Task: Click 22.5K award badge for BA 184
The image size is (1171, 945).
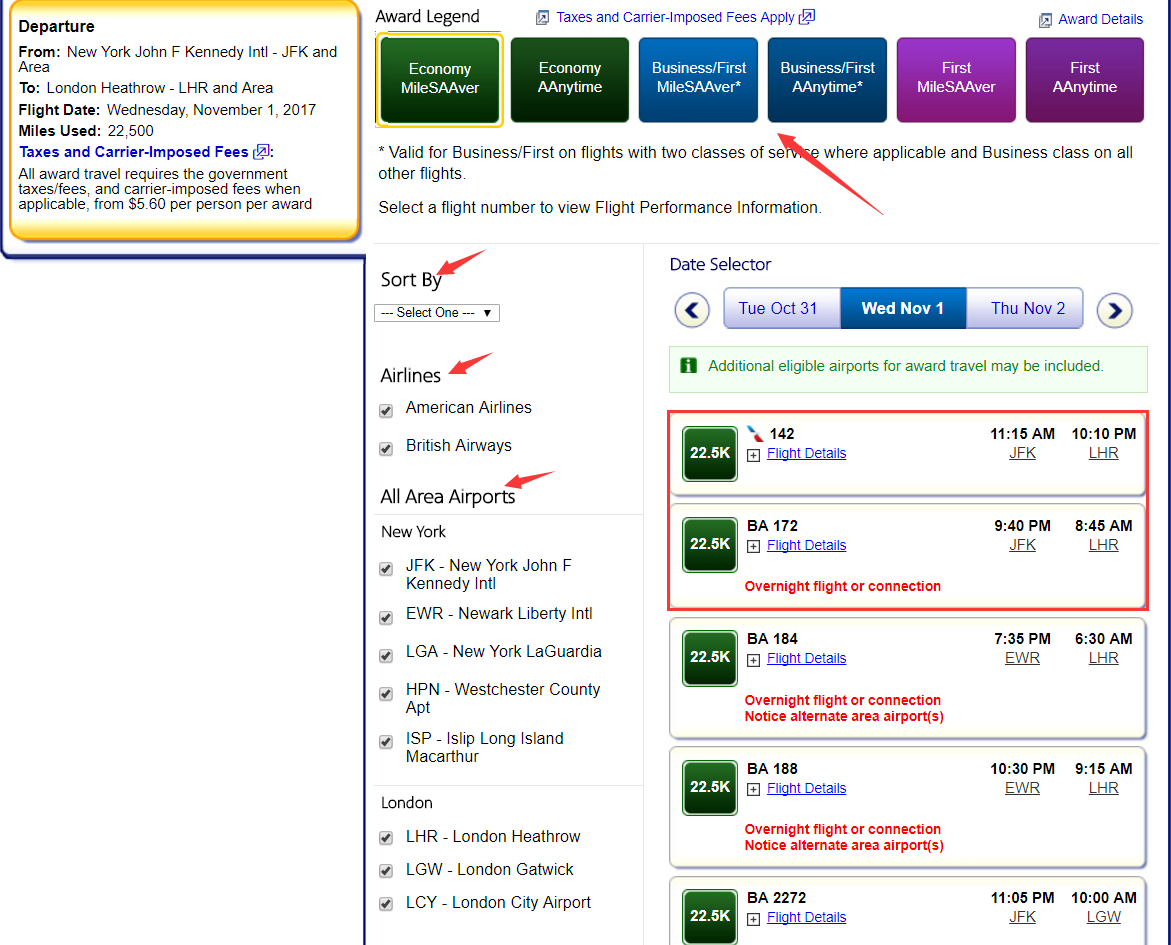Action: click(x=709, y=657)
